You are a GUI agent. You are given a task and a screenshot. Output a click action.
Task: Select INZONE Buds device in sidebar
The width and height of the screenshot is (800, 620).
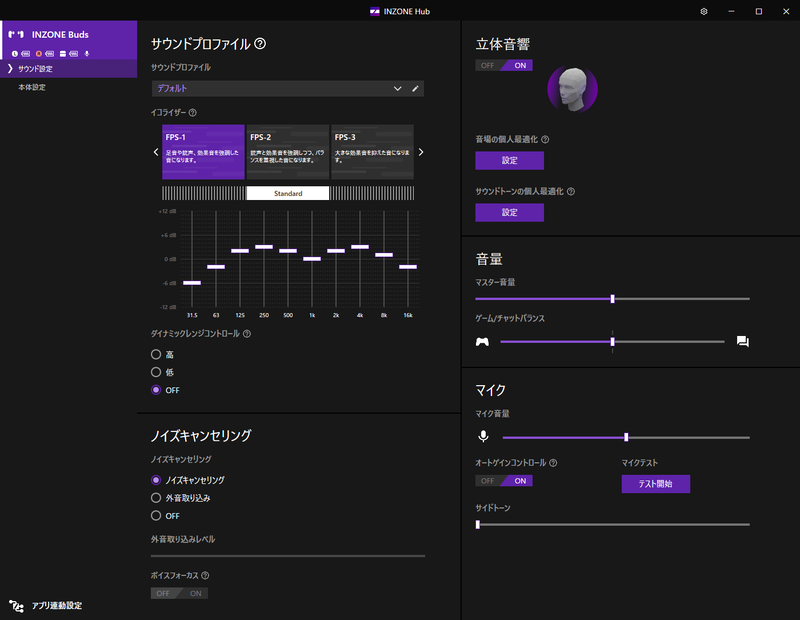coord(68,40)
